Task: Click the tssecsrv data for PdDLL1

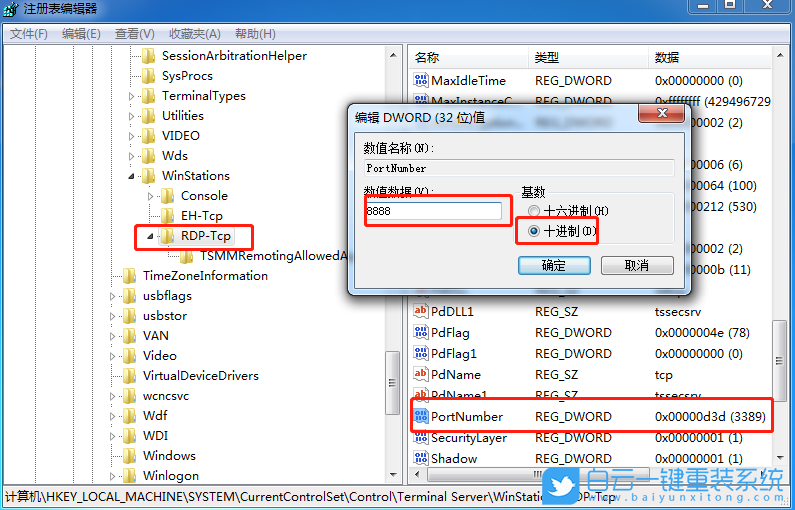Action: point(678,311)
